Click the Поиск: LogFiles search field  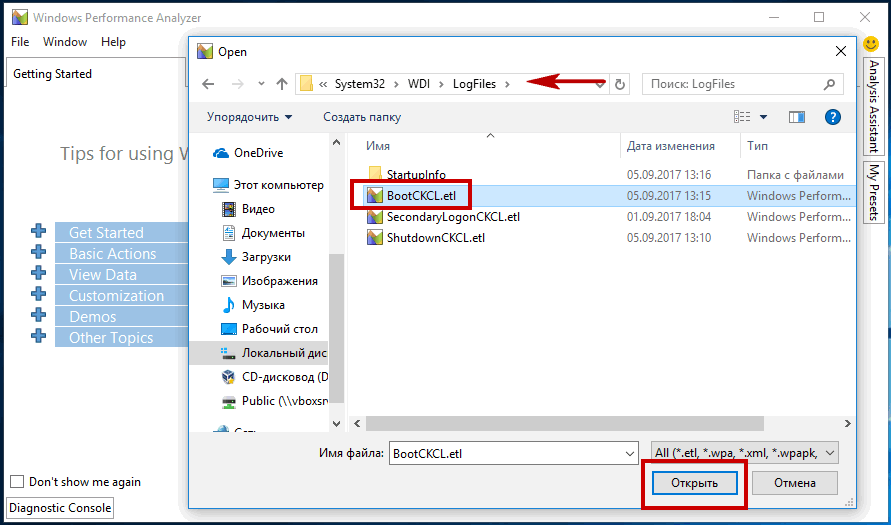click(x=743, y=84)
